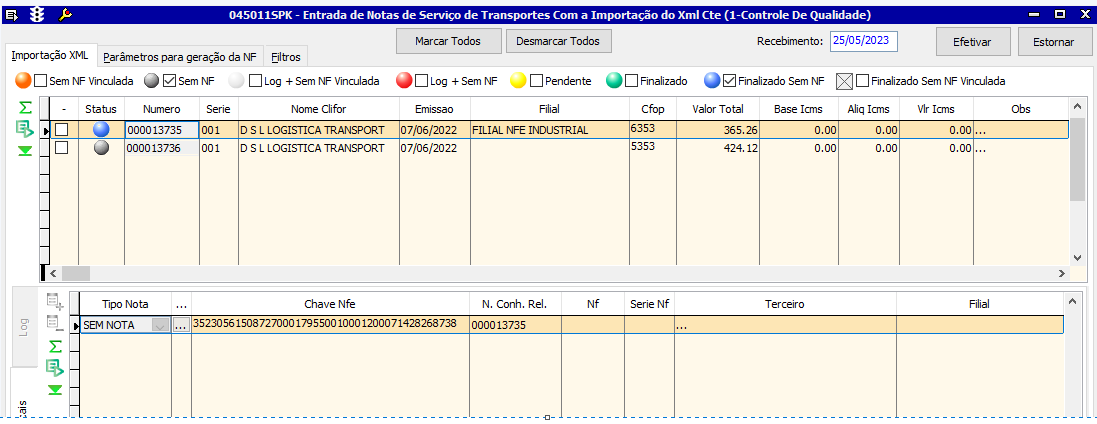
Task: Click the green sigma icon beside upper grid
Action: [25, 108]
